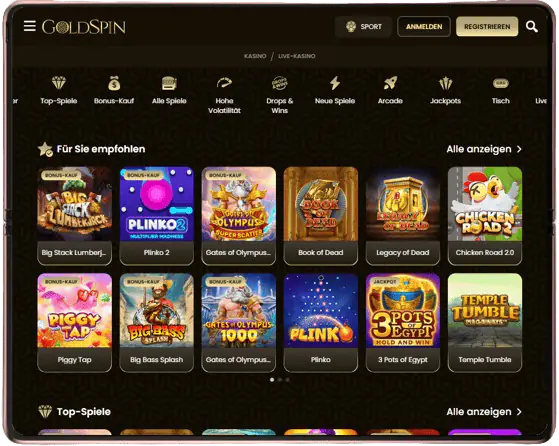Open the Chicken Road 2.0 game tile
The height and width of the screenshot is (446, 559).
485,216
